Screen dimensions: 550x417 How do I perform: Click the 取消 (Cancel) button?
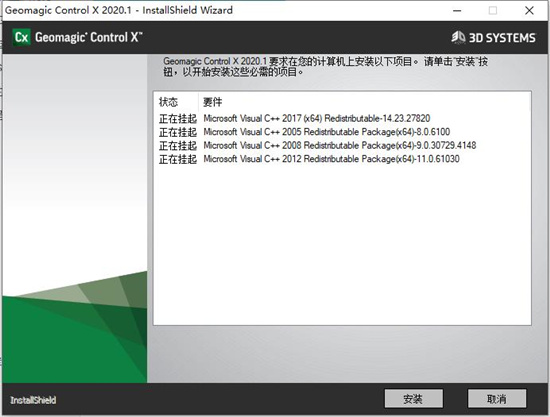pyautogui.click(x=497, y=398)
